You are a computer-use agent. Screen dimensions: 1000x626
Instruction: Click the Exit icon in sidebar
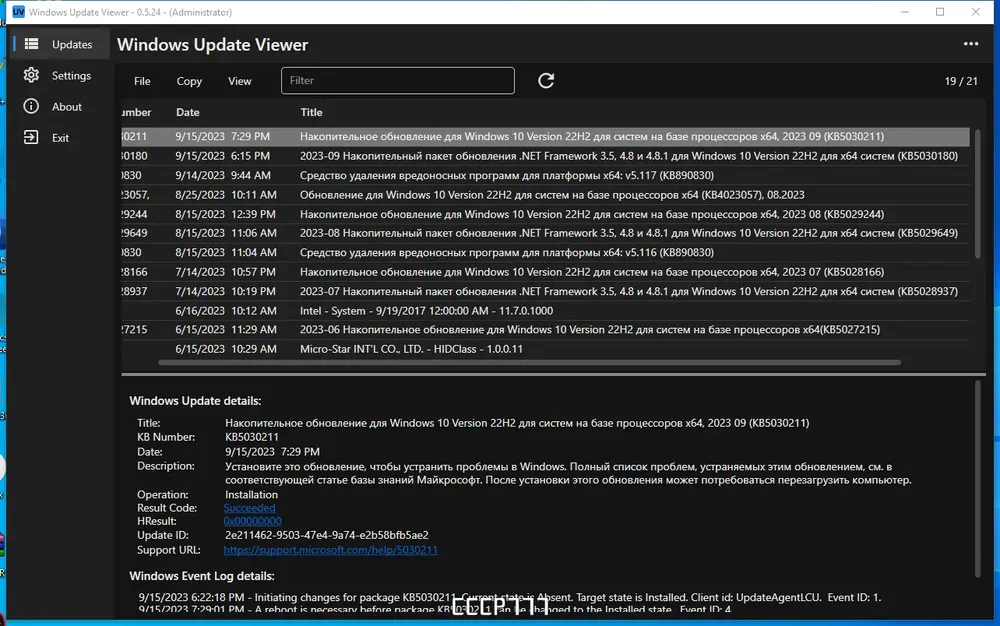point(31,137)
